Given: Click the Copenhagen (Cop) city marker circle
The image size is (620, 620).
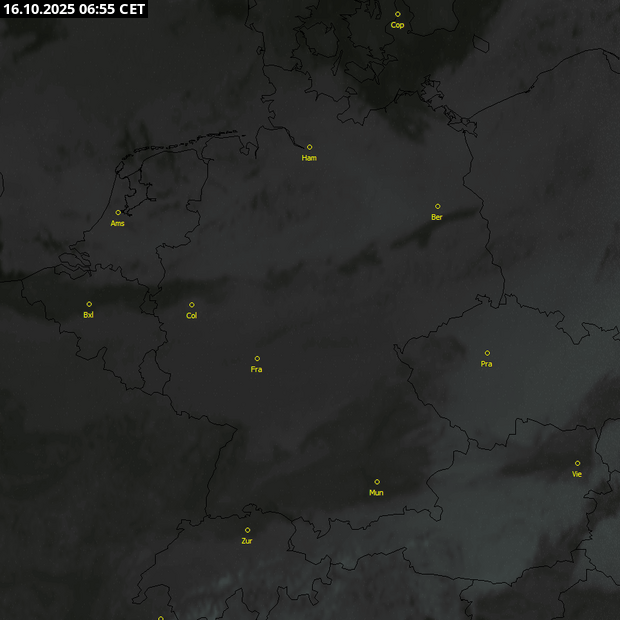Looking at the screenshot, I should [x=398, y=14].
